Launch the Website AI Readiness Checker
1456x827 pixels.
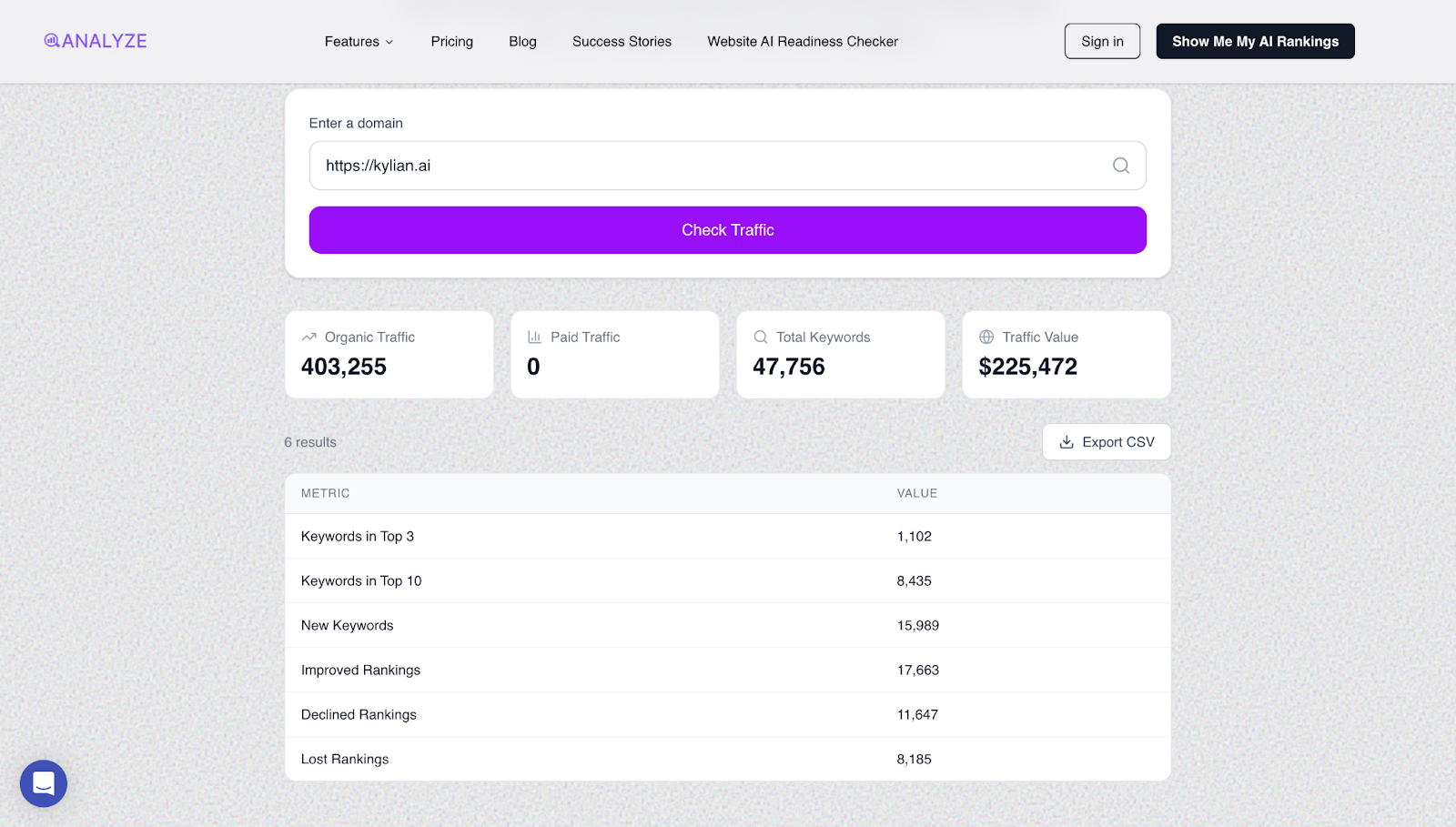pyautogui.click(x=802, y=41)
